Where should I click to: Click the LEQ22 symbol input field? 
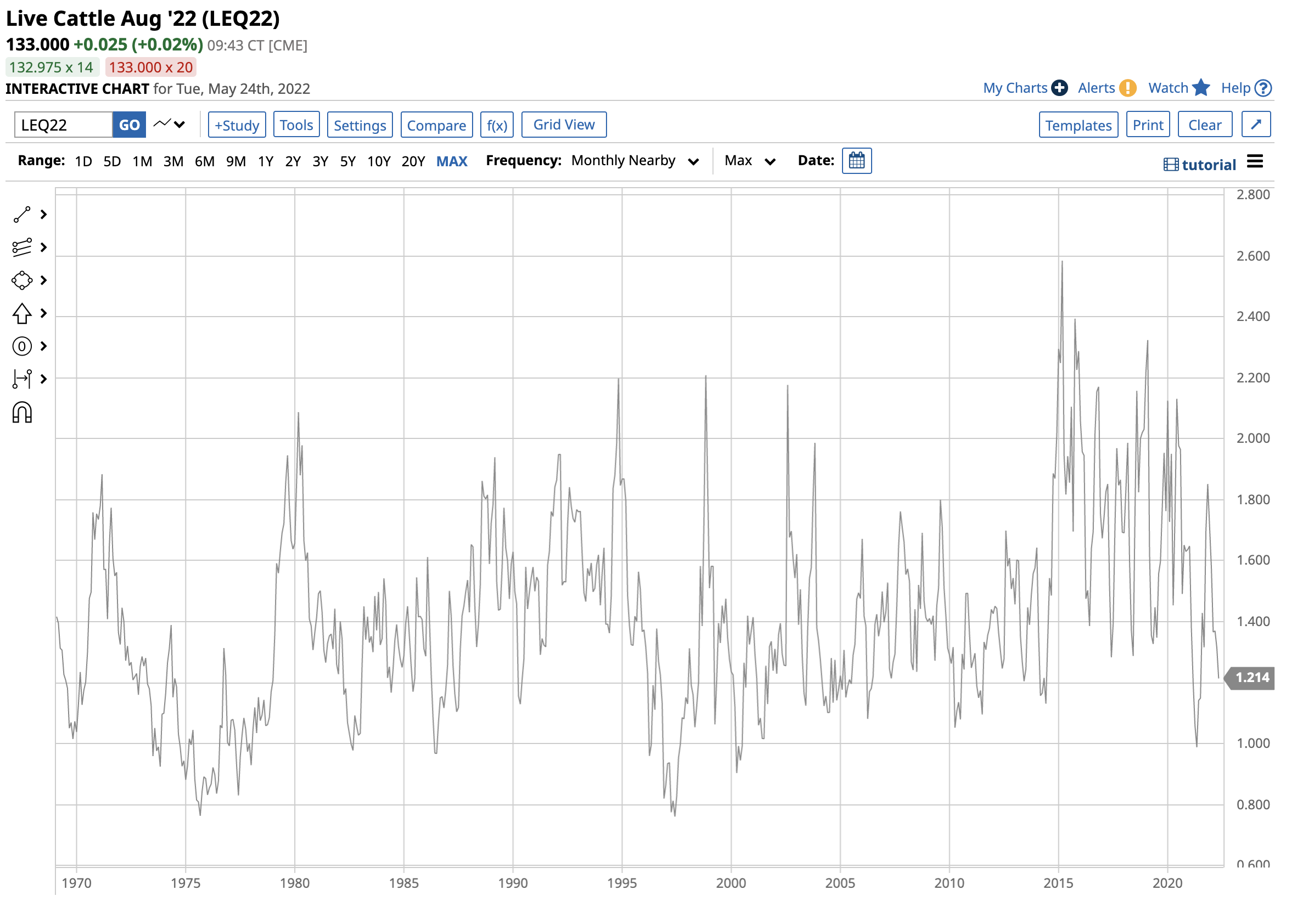click(63, 125)
